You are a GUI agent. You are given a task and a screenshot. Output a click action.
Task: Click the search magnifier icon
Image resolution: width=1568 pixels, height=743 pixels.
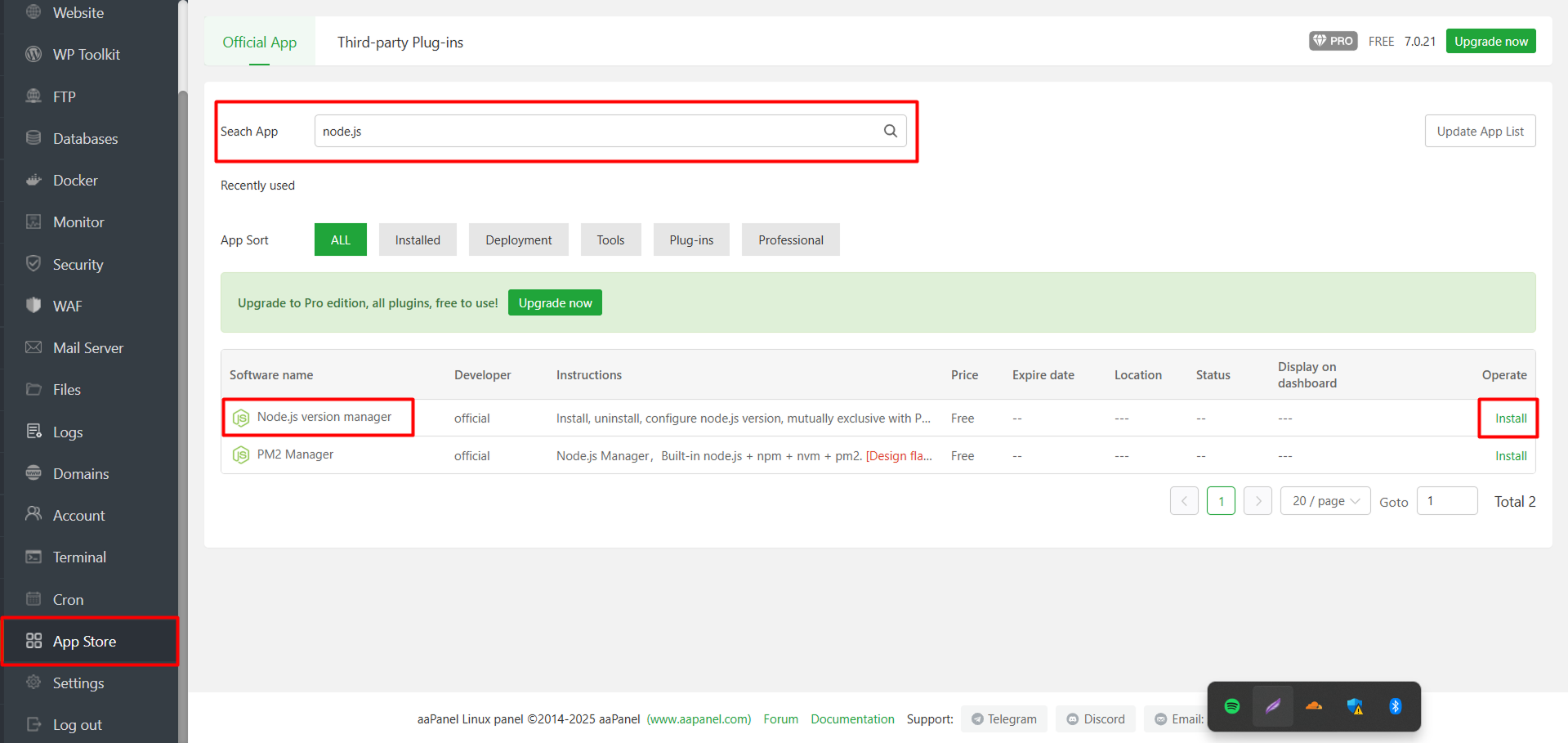click(x=890, y=131)
